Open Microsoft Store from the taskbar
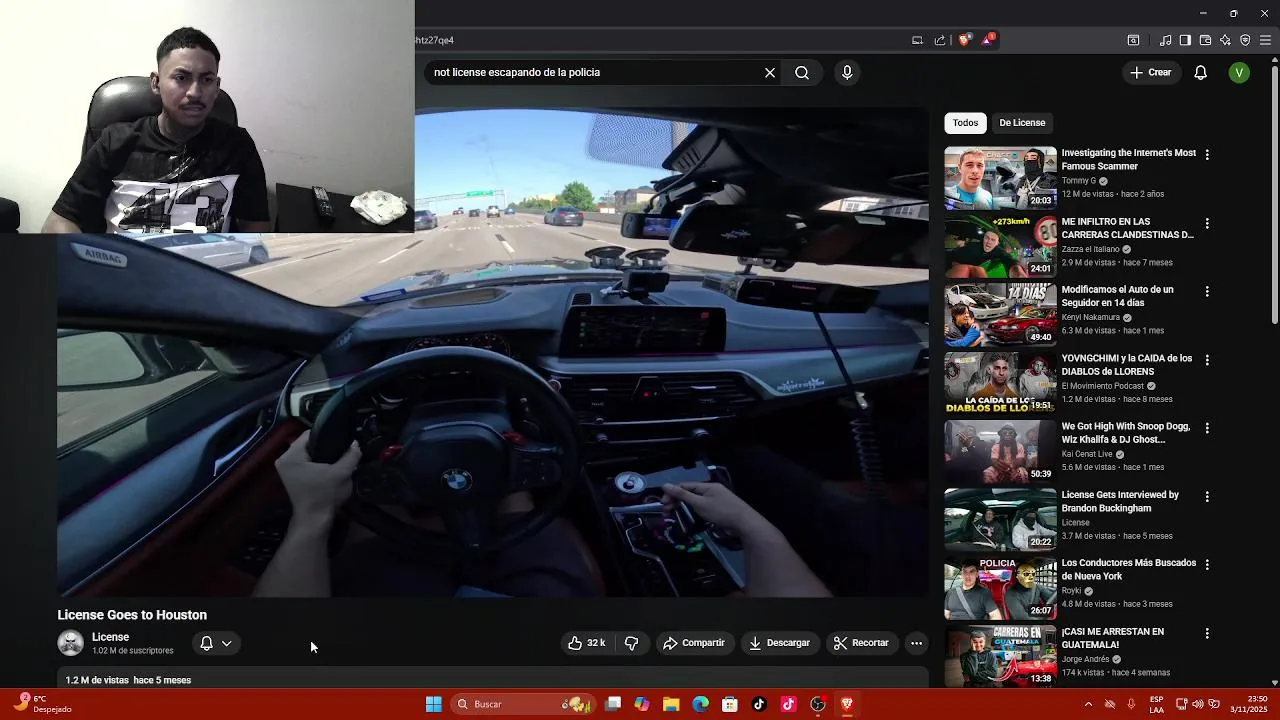The width and height of the screenshot is (1280, 720). 730,704
